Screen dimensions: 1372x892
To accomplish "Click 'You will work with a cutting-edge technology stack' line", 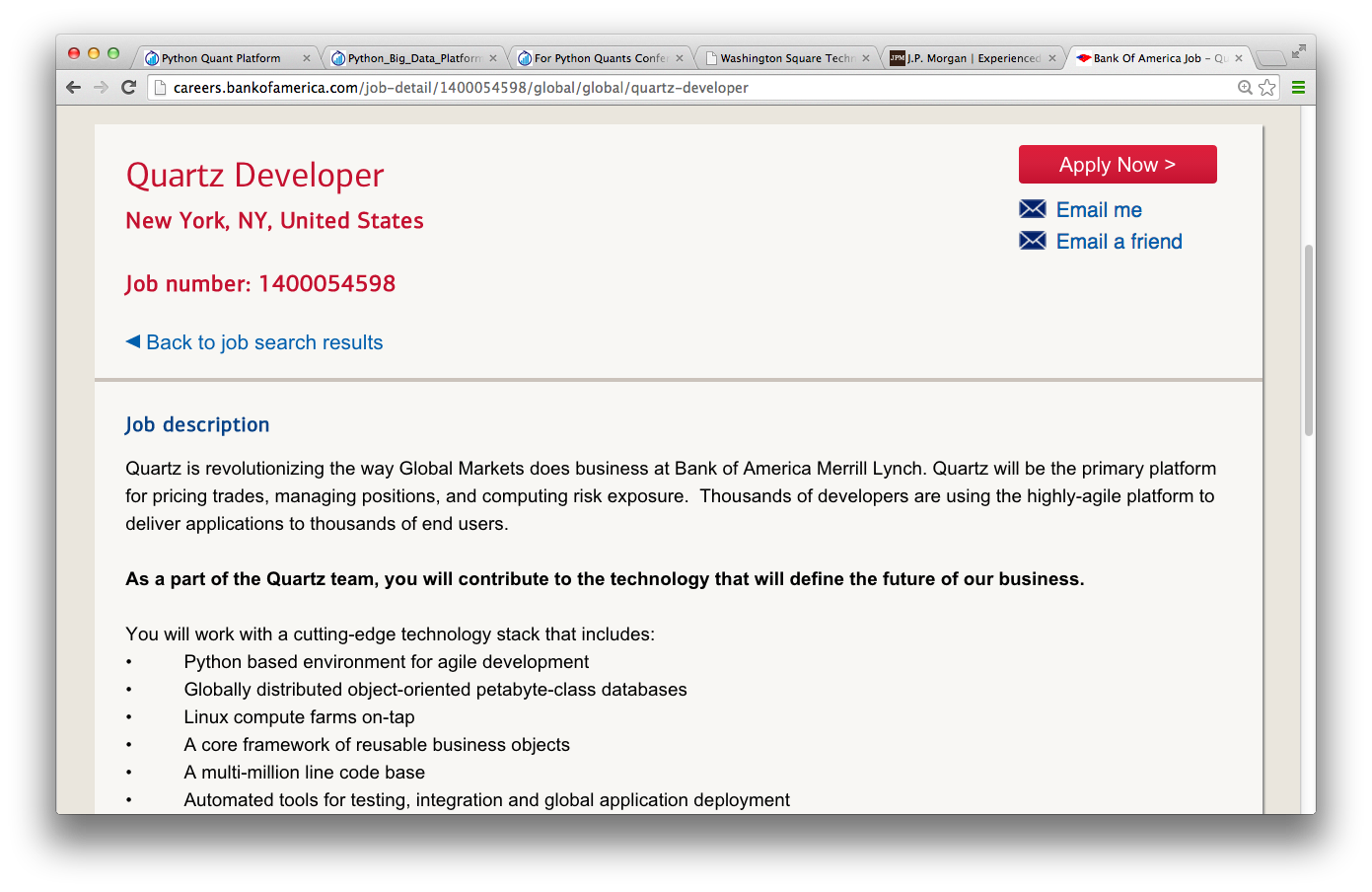I will (x=390, y=634).
